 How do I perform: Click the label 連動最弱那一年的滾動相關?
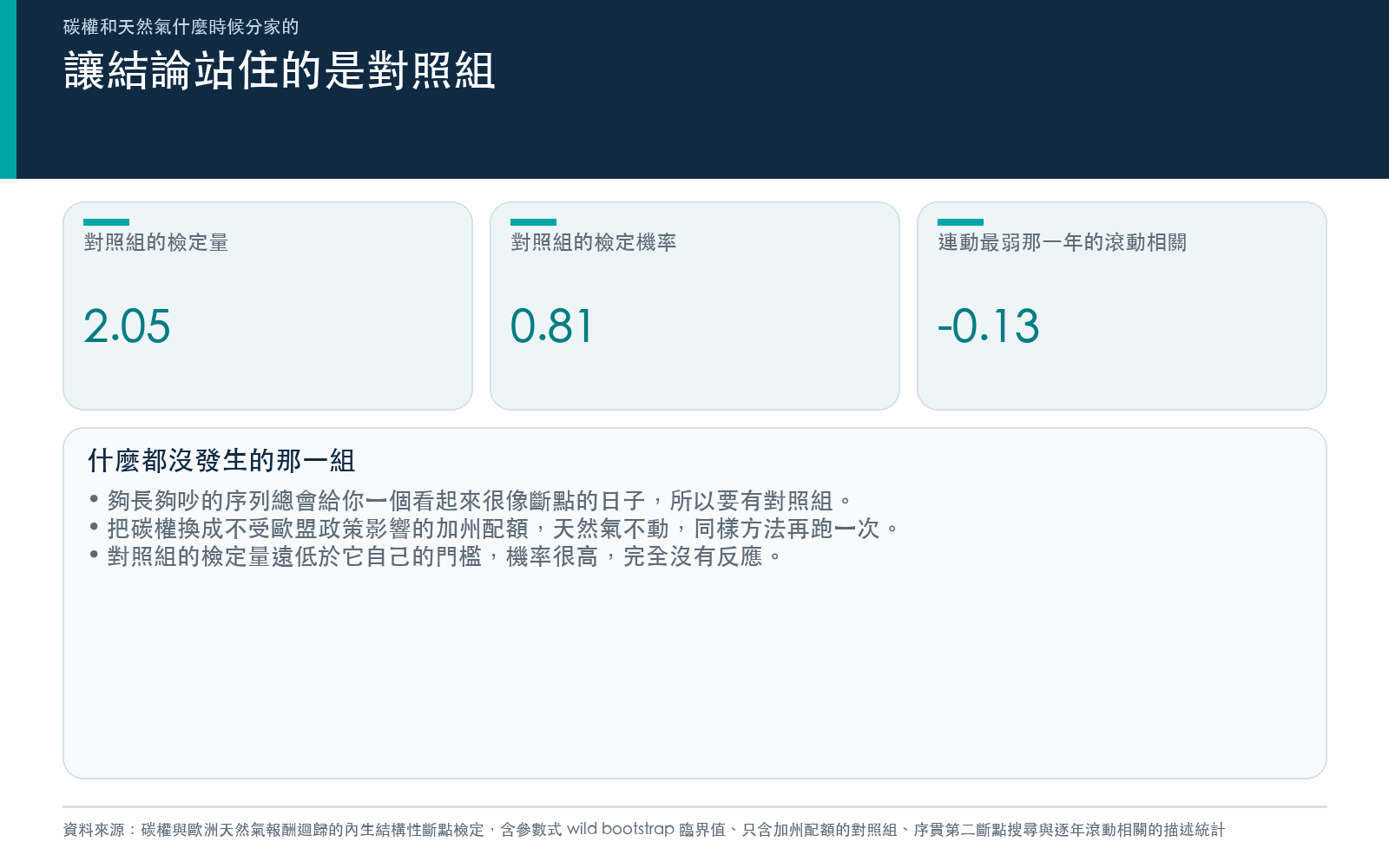click(x=1063, y=242)
